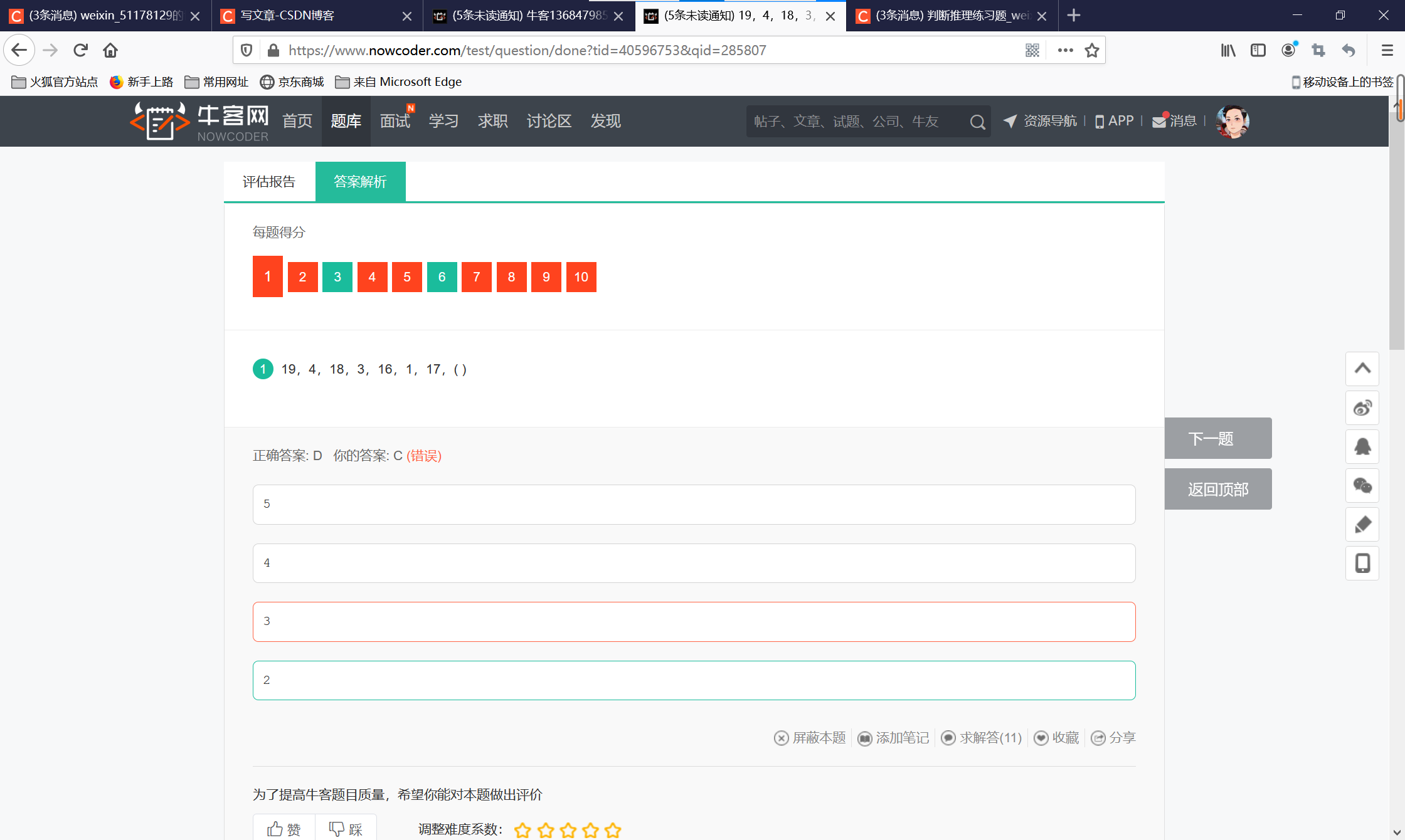Click the Nowcoder logo
Image resolution: width=1405 pixels, height=840 pixels.
tap(199, 121)
